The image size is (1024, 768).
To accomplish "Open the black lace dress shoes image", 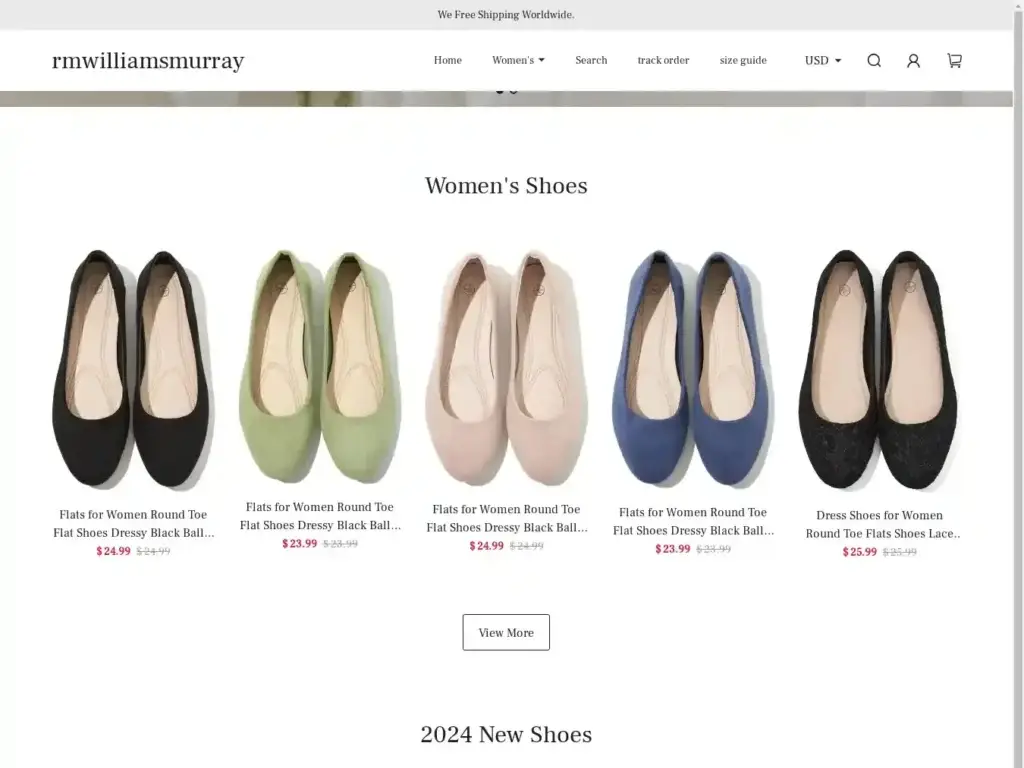I will coord(879,368).
